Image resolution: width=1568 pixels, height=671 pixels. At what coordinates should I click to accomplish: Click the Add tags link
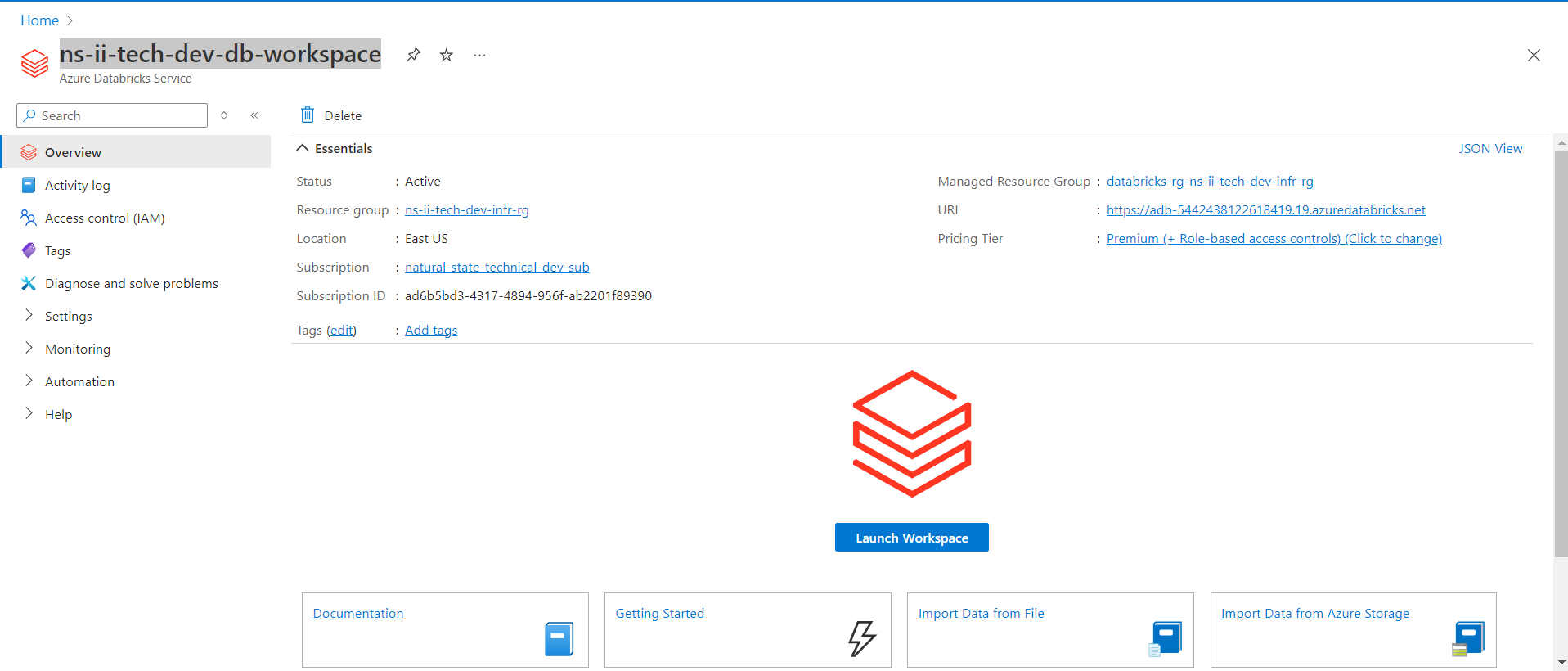(x=431, y=331)
